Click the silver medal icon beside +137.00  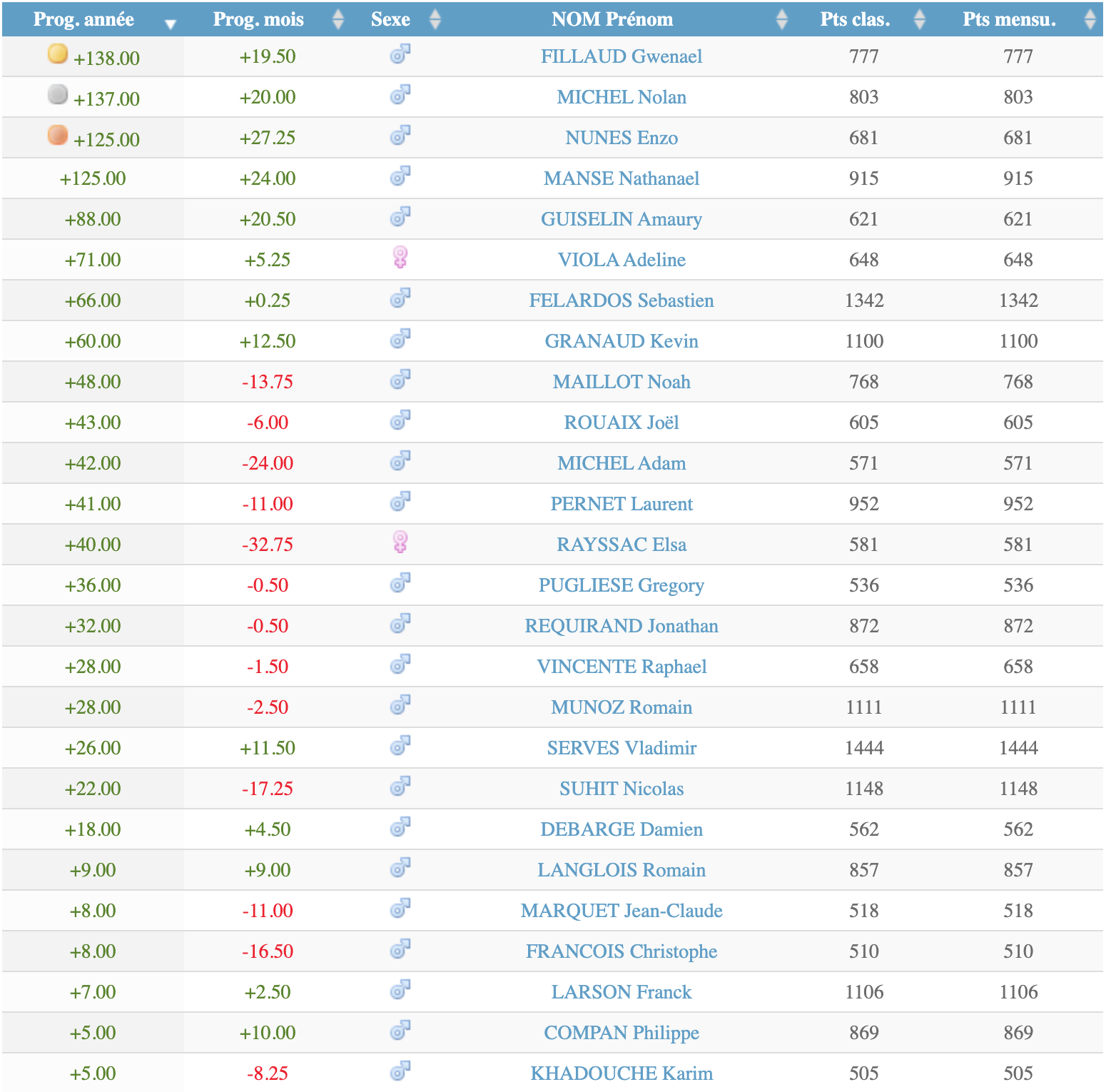[x=57, y=94]
